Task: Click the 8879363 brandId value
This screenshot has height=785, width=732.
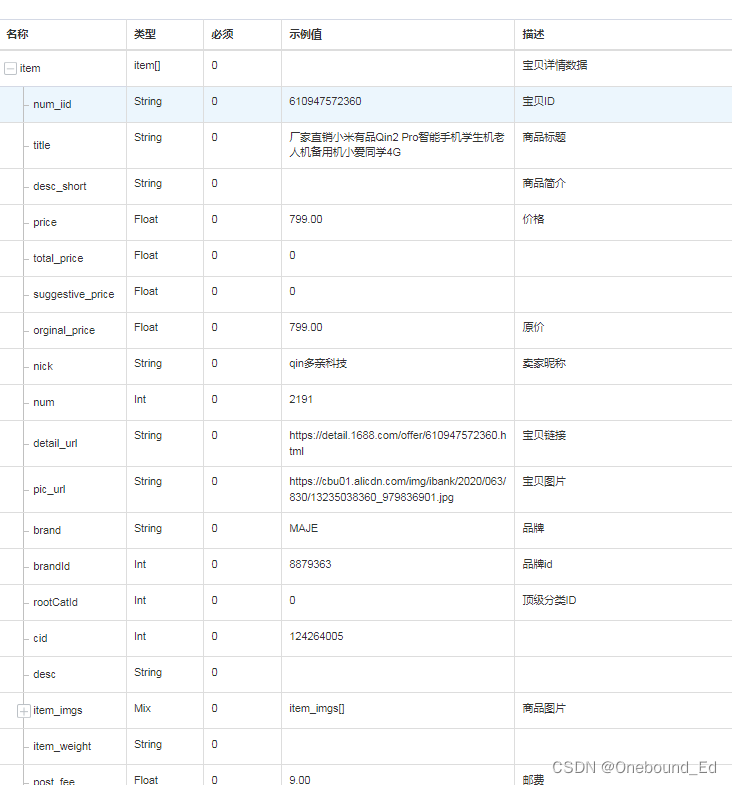Action: coord(310,564)
